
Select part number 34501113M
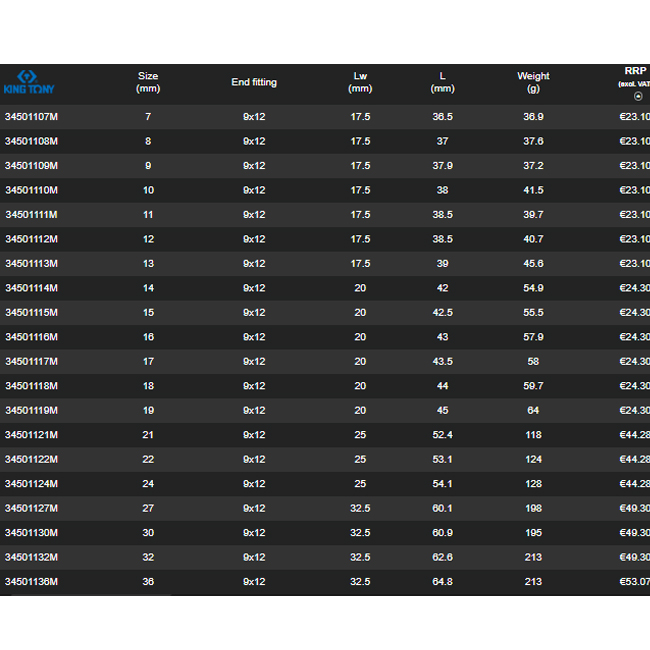pyautogui.click(x=32, y=264)
